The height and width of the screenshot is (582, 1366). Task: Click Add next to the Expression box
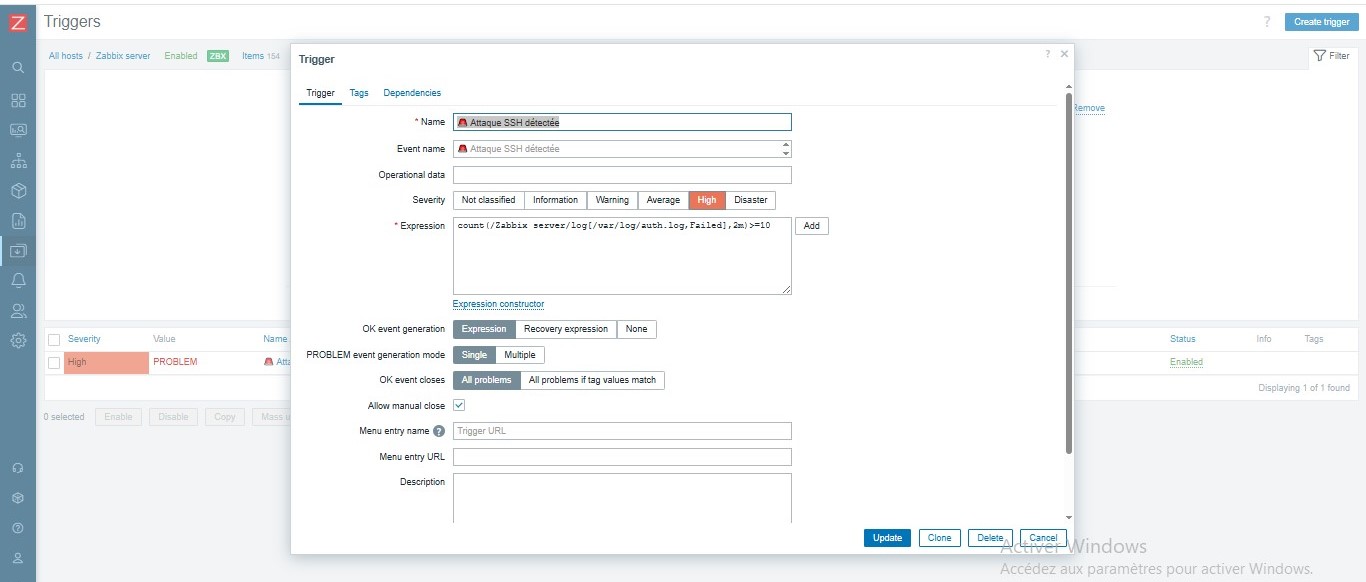tap(812, 226)
